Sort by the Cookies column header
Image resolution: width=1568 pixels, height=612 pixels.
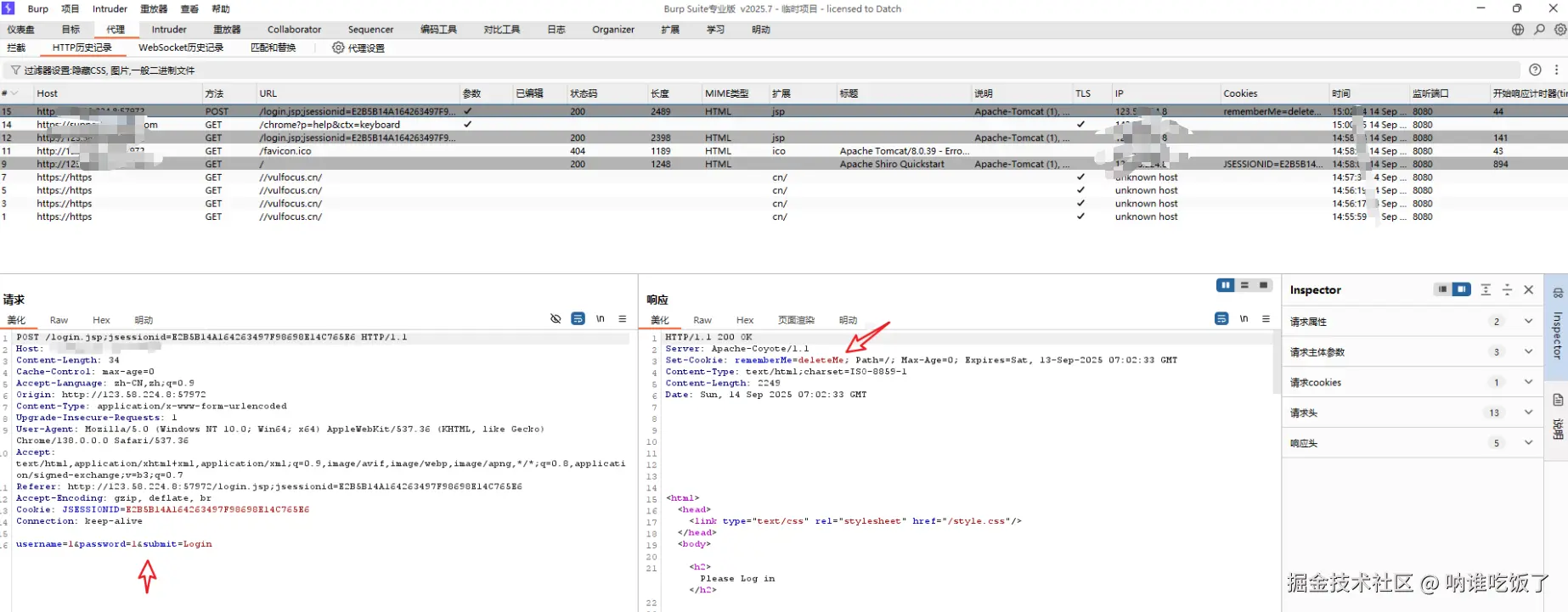[1273, 93]
